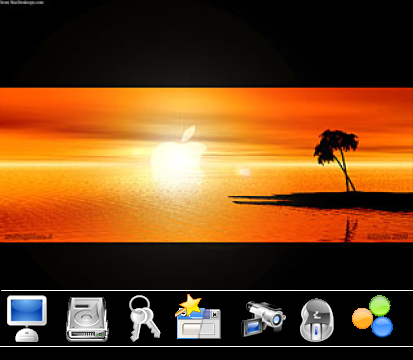Open the window with star icon
The width and height of the screenshot is (413, 360).
(x=198, y=317)
